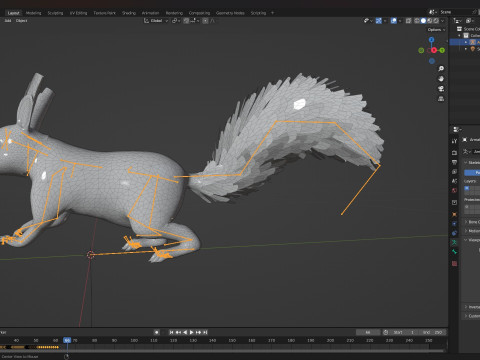Switch to solid viewport shading
This screenshot has height=360, width=480.
423,21
